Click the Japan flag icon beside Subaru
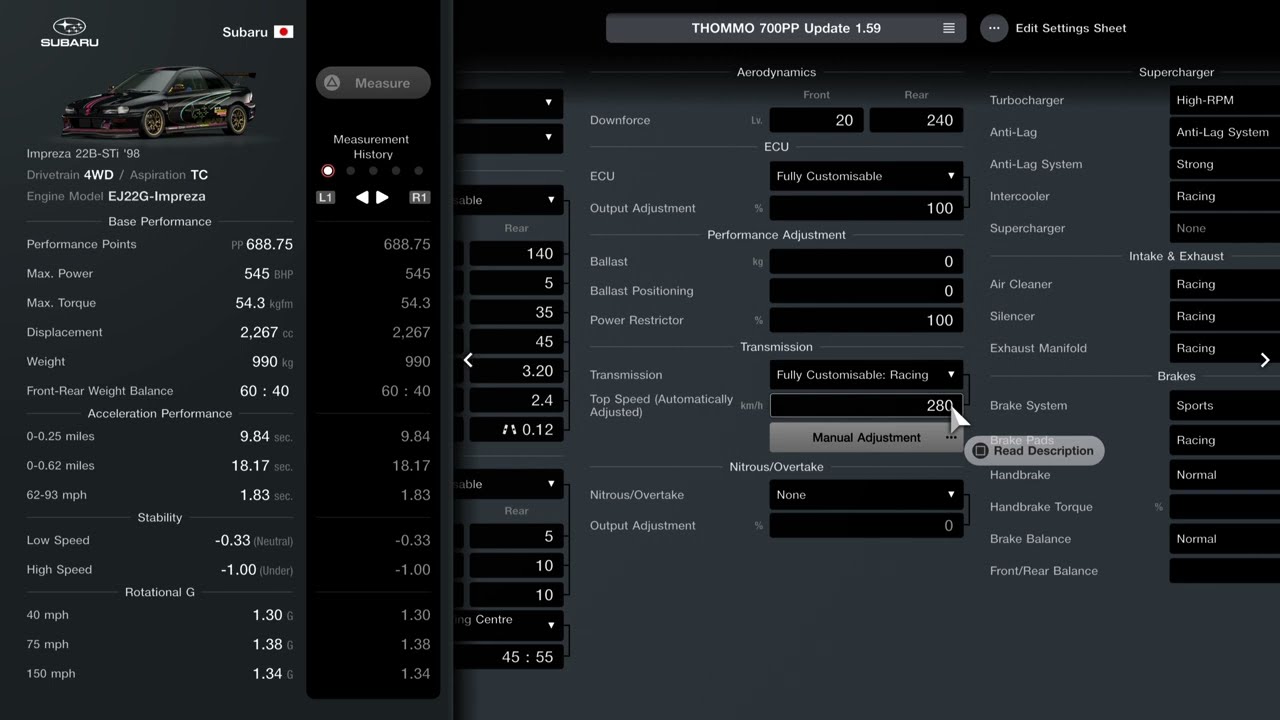This screenshot has height=720, width=1280. 284,32
